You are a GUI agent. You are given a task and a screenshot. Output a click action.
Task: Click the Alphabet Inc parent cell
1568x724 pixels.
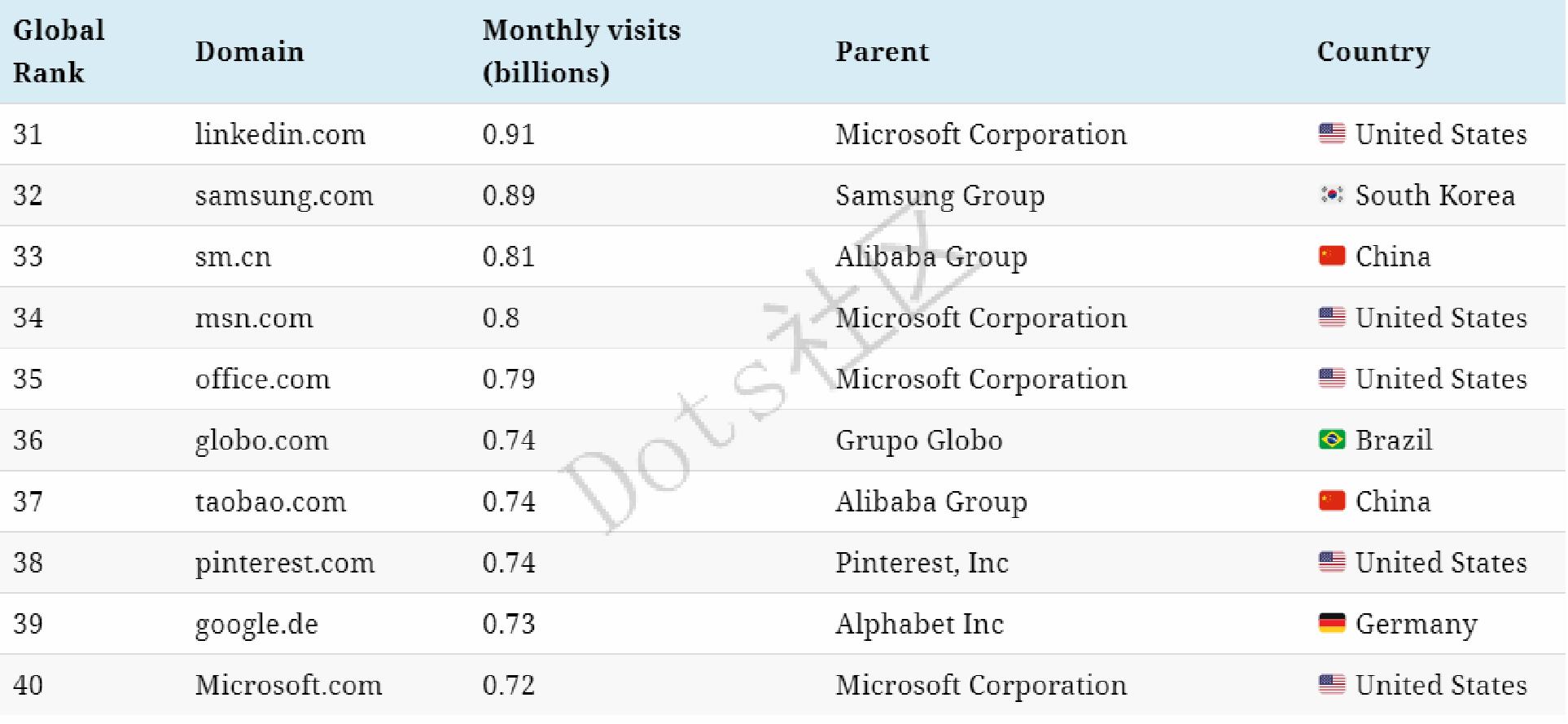tap(919, 625)
